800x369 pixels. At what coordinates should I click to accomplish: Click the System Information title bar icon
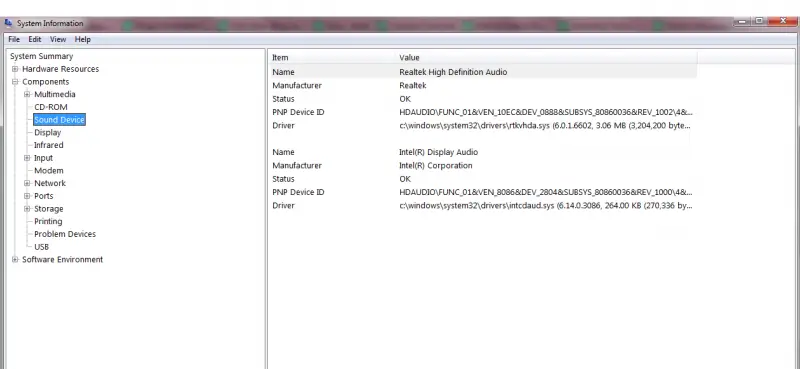(8, 23)
